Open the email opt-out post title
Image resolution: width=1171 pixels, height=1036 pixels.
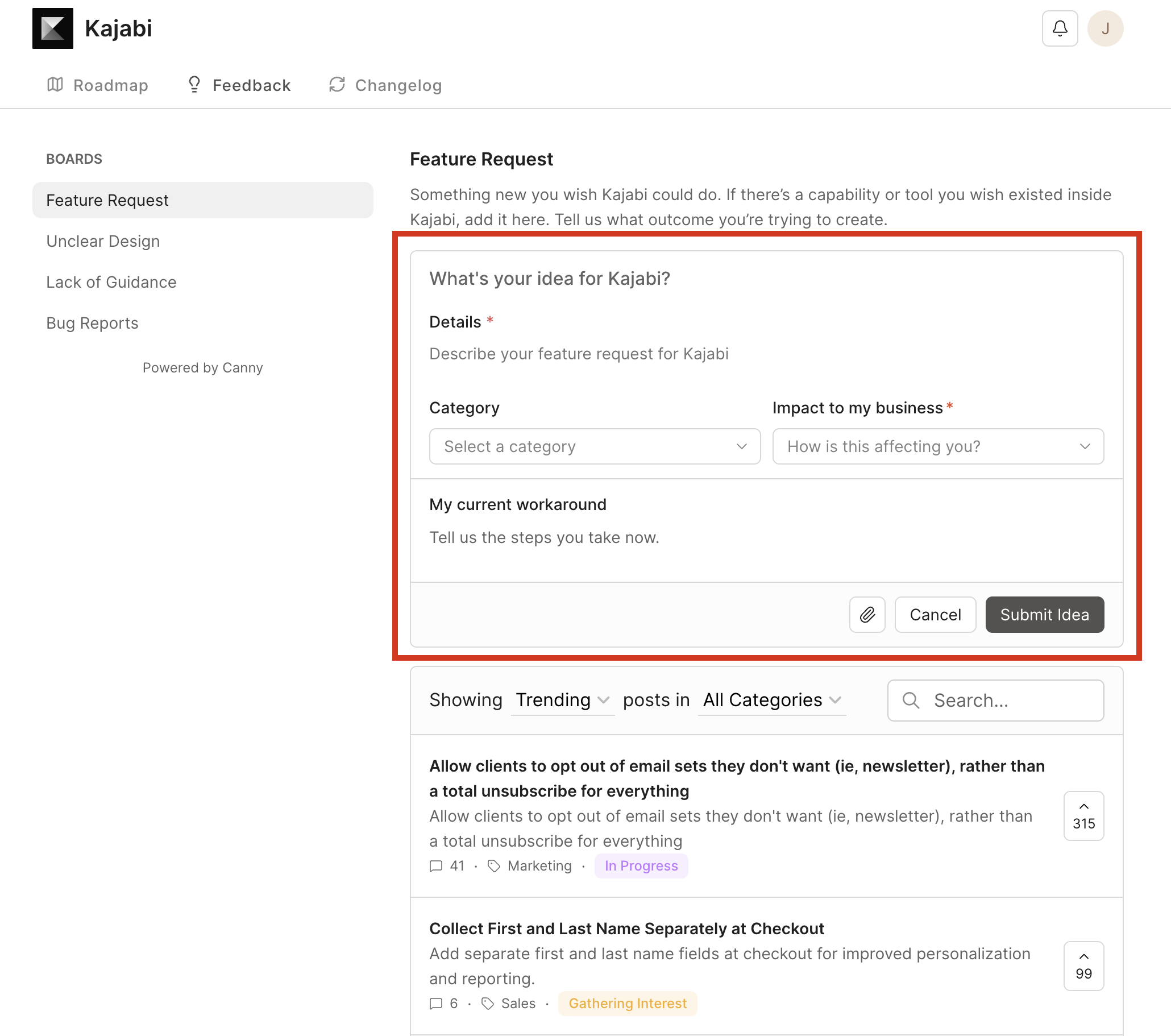(737, 778)
